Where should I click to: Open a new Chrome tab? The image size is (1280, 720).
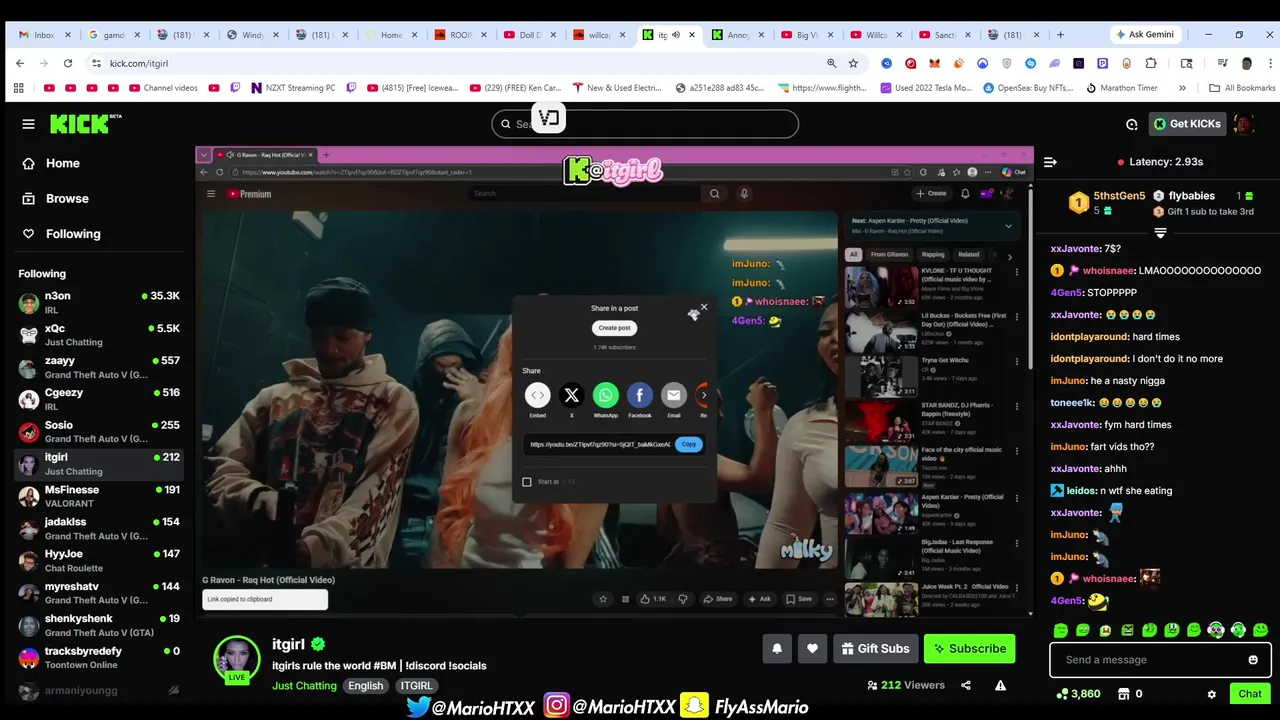click(1060, 35)
